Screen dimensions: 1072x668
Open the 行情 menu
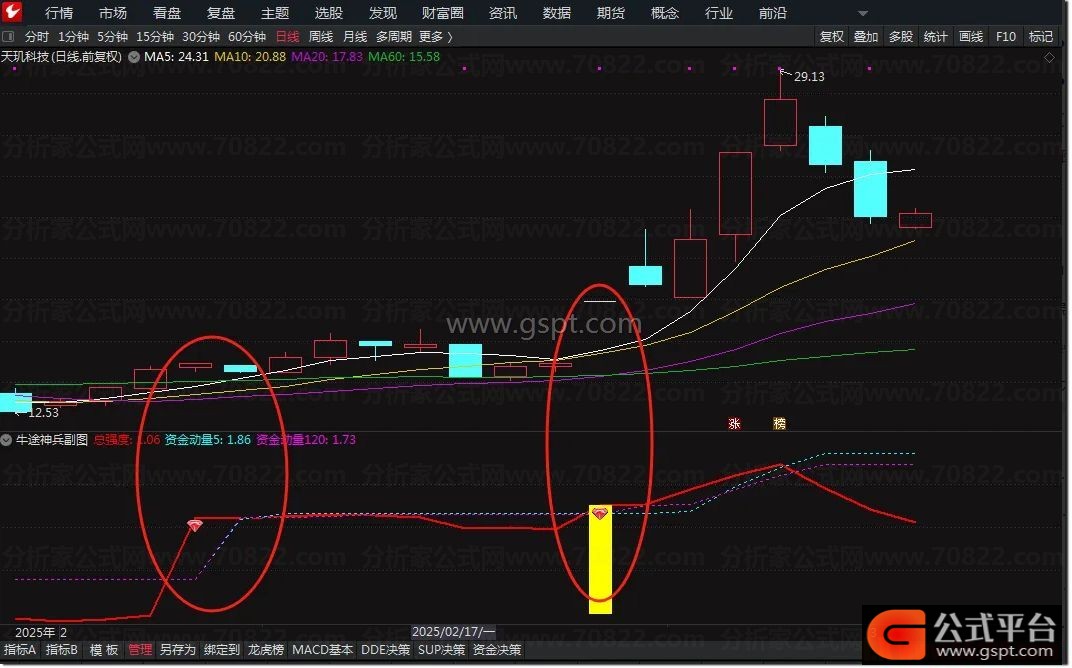(x=59, y=14)
